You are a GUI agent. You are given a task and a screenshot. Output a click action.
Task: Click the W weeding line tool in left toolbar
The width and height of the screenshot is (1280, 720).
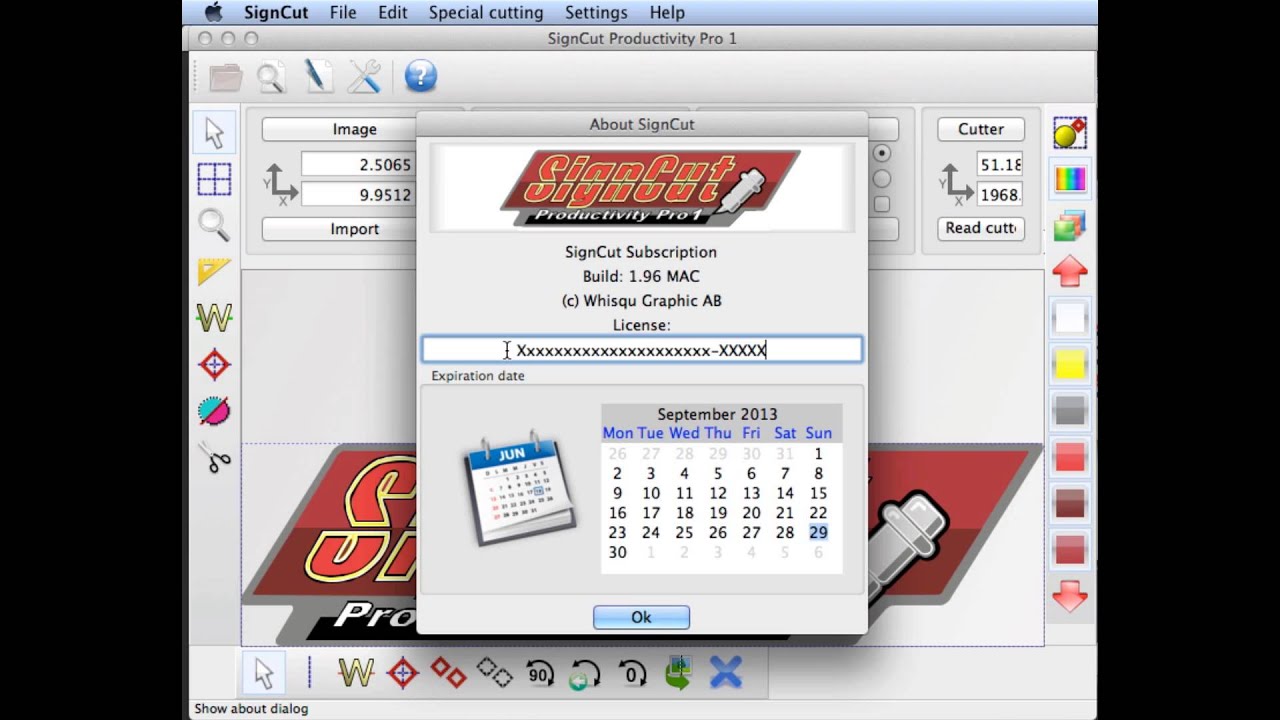pyautogui.click(x=214, y=318)
